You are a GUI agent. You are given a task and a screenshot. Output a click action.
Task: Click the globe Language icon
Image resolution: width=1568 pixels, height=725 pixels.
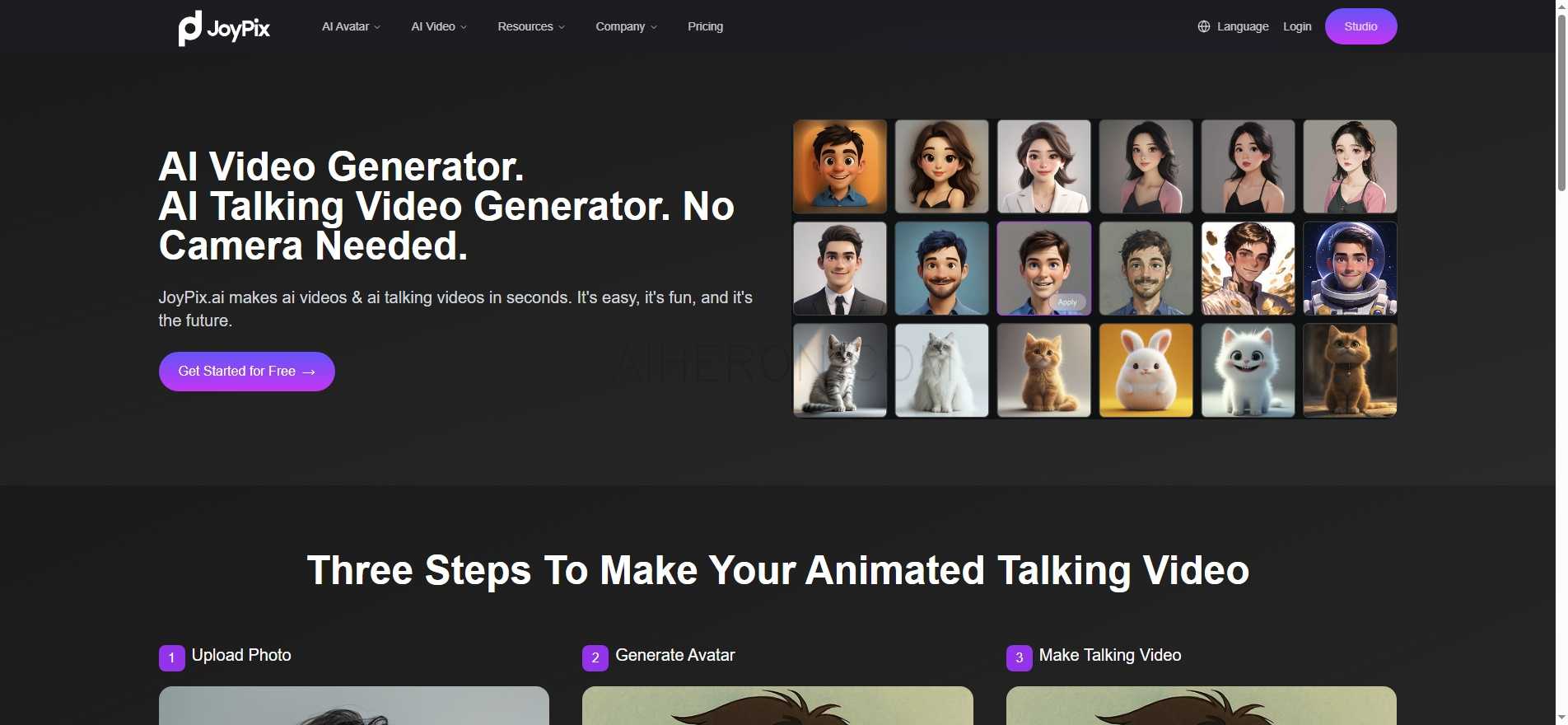click(x=1203, y=26)
